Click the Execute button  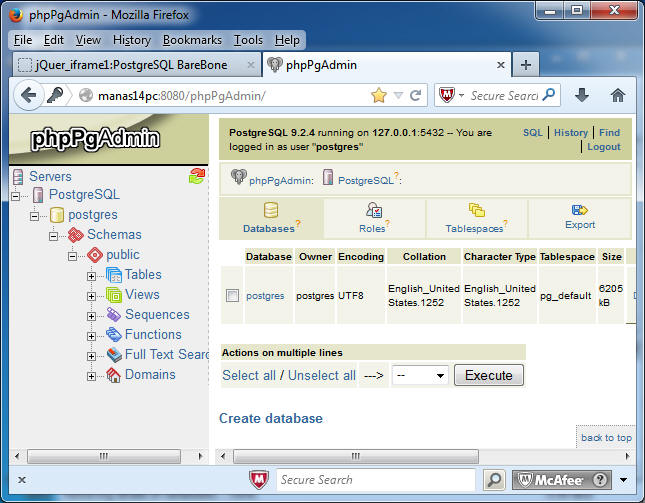[489, 375]
